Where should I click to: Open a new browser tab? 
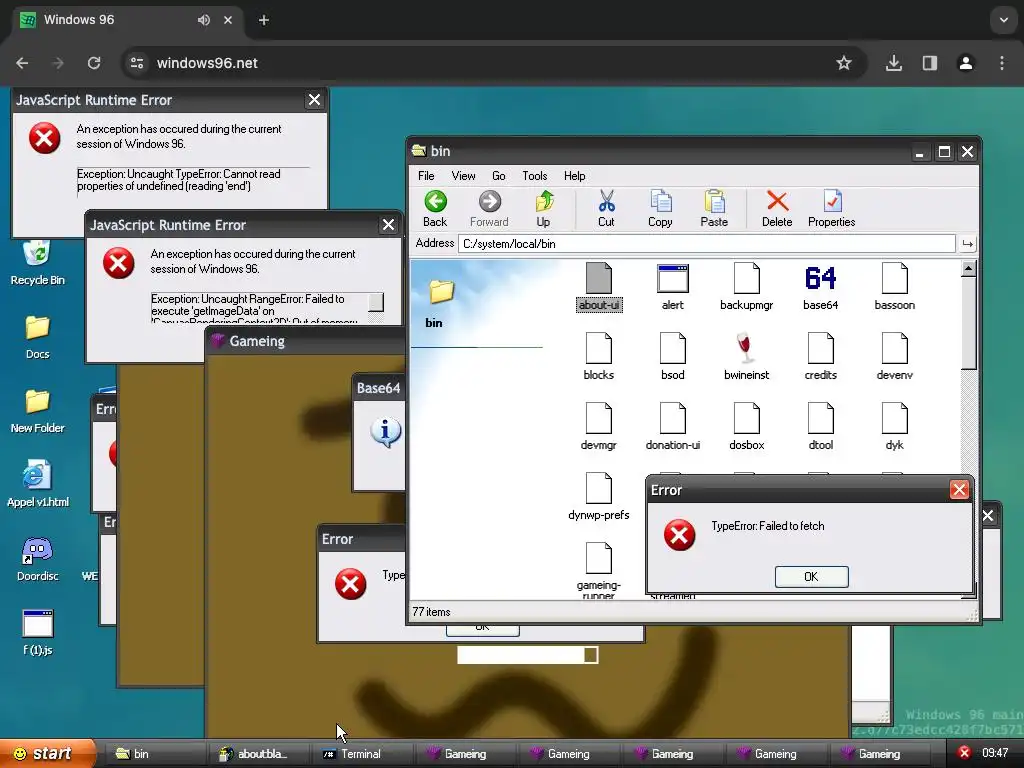click(x=264, y=20)
